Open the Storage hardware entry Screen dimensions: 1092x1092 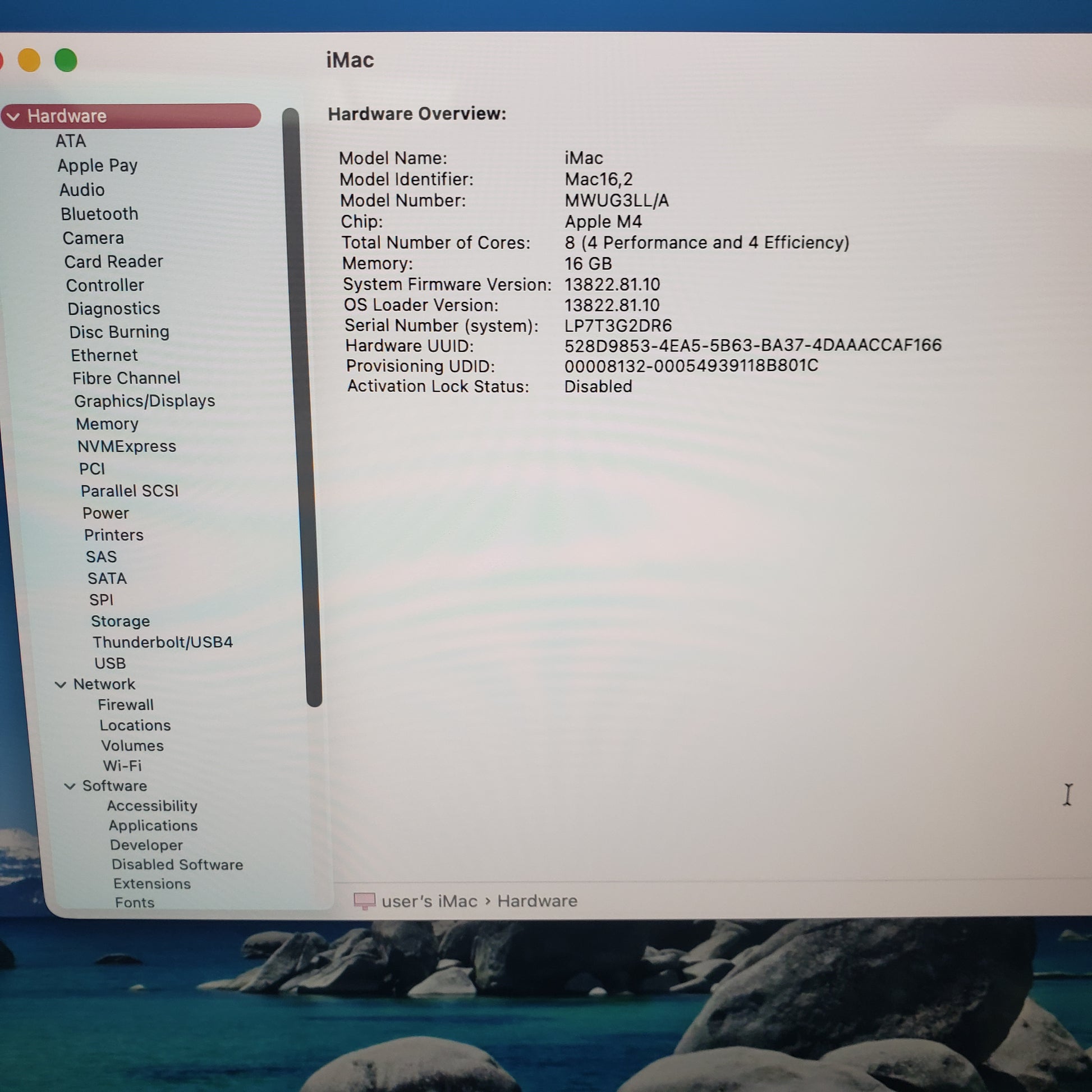[121, 621]
